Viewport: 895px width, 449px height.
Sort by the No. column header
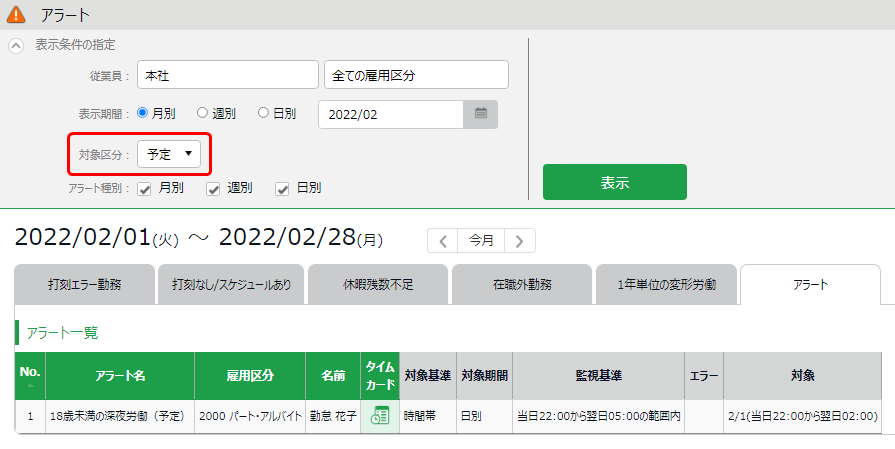coord(30,376)
